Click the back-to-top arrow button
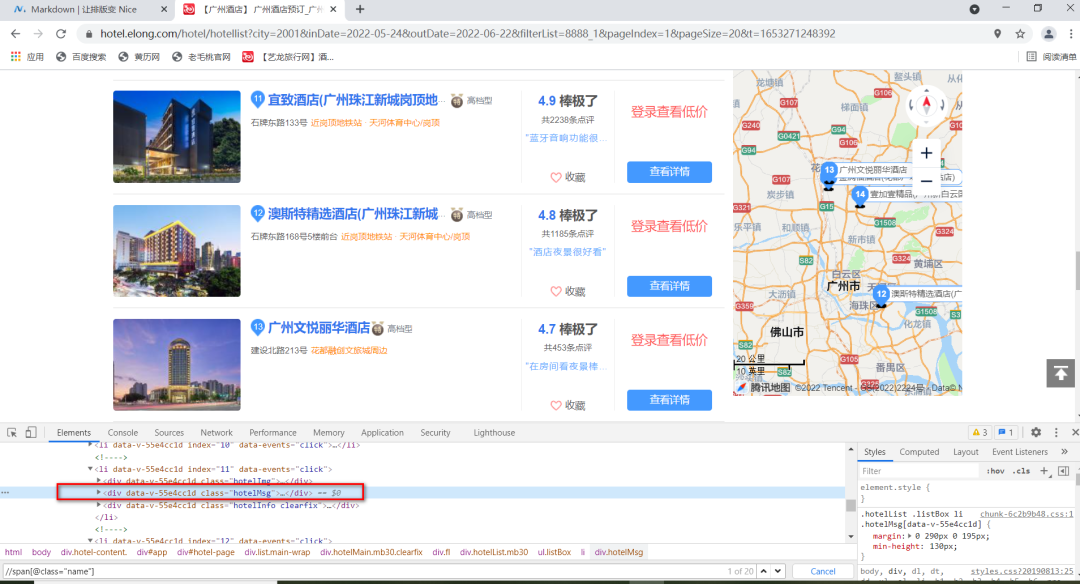This screenshot has height=584, width=1080. click(x=1061, y=373)
